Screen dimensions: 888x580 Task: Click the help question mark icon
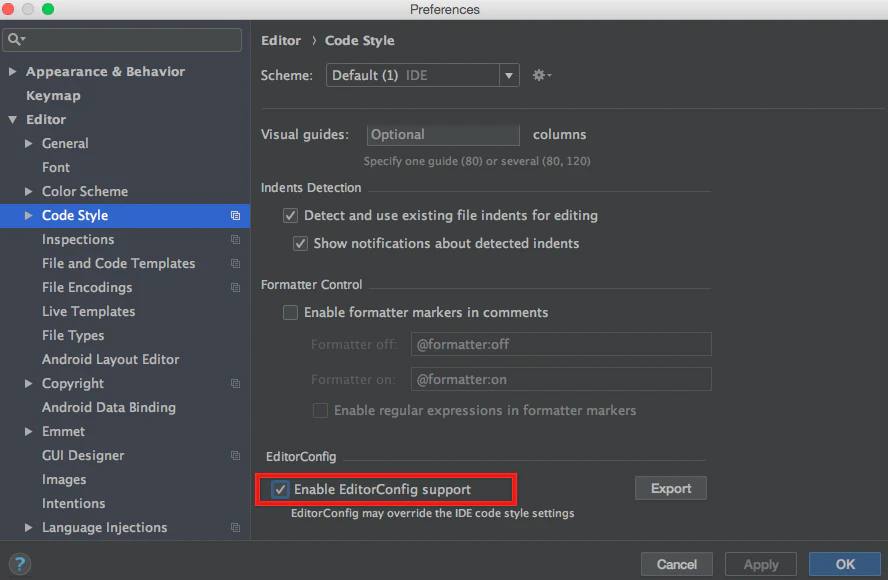pyautogui.click(x=20, y=564)
